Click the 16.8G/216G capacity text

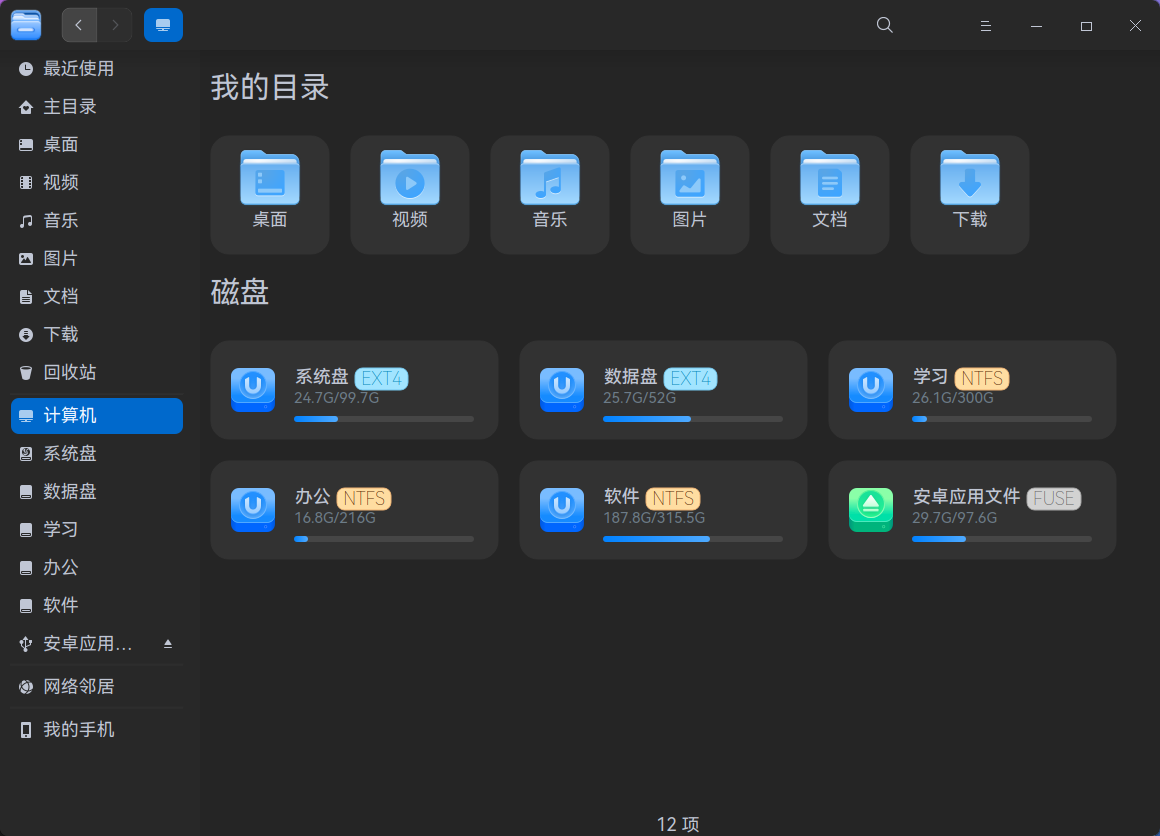335,518
